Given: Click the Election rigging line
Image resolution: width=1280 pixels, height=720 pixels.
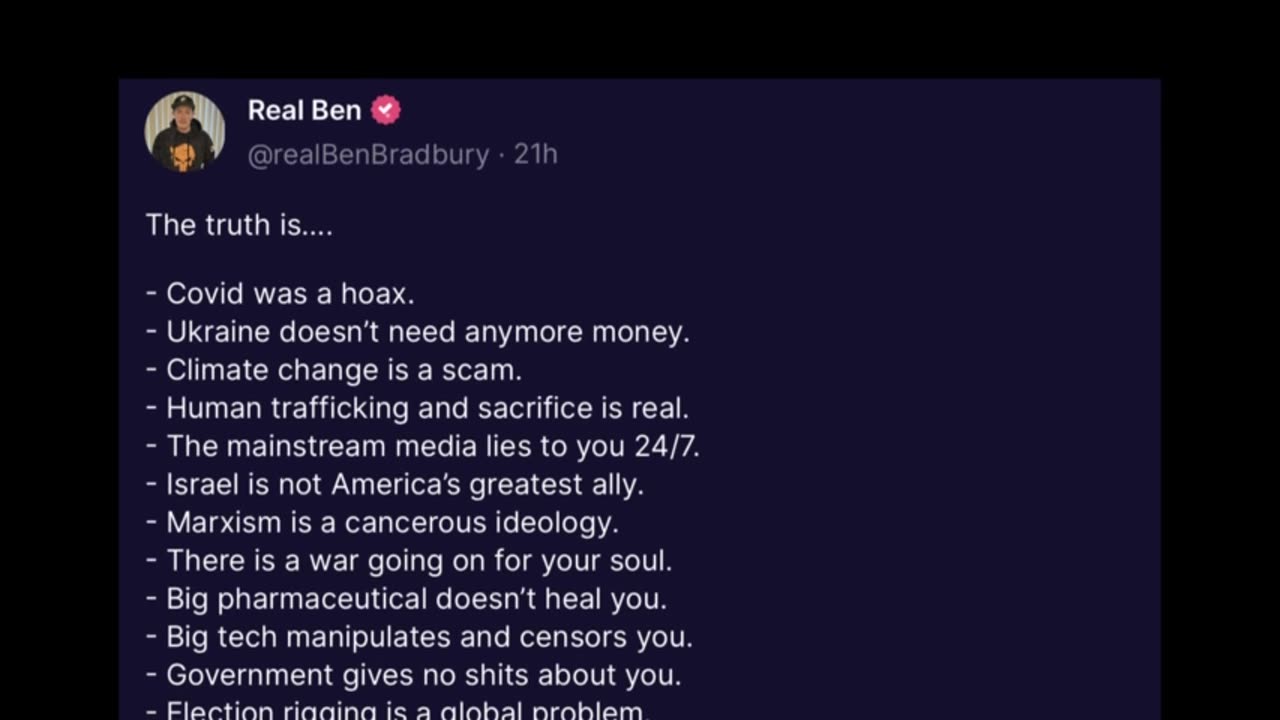Looking at the screenshot, I should point(398,710).
